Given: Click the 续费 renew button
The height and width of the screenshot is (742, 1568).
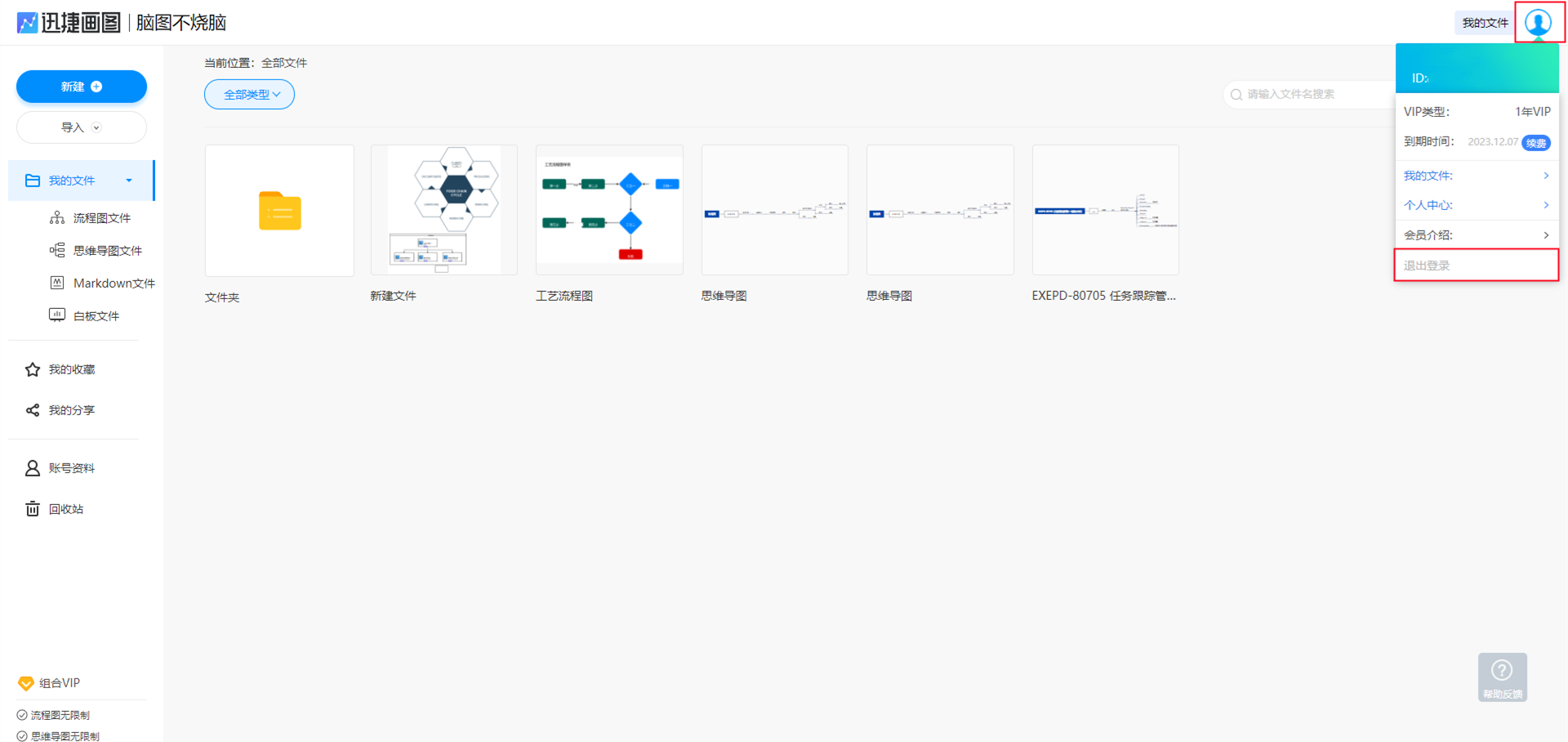Looking at the screenshot, I should pos(1535,143).
